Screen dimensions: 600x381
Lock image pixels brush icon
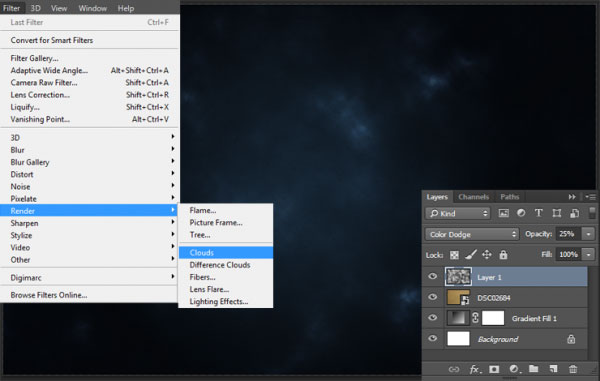[x=471, y=255]
